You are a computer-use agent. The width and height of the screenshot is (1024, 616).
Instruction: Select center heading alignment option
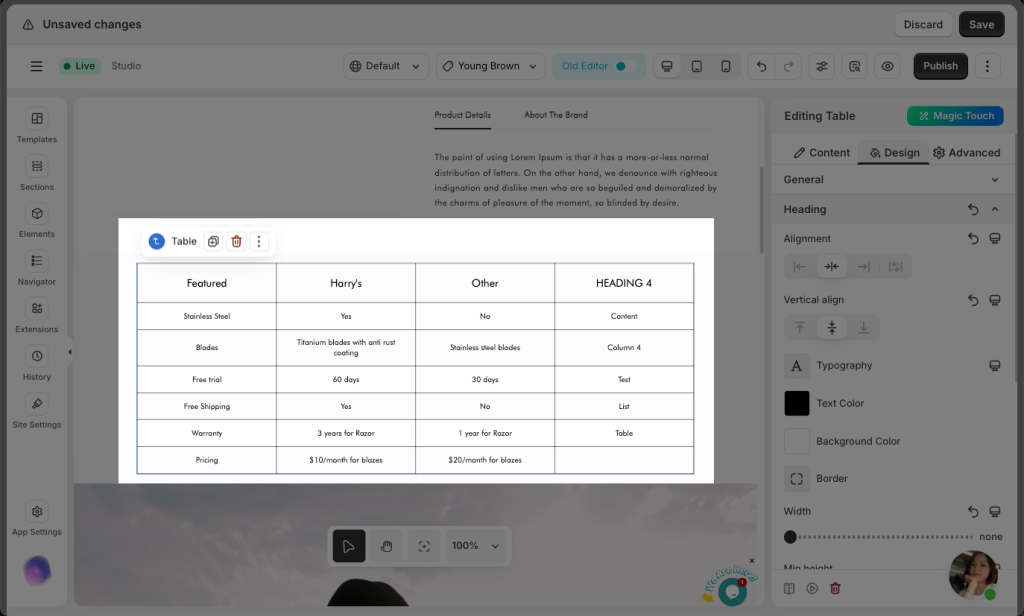coord(831,266)
